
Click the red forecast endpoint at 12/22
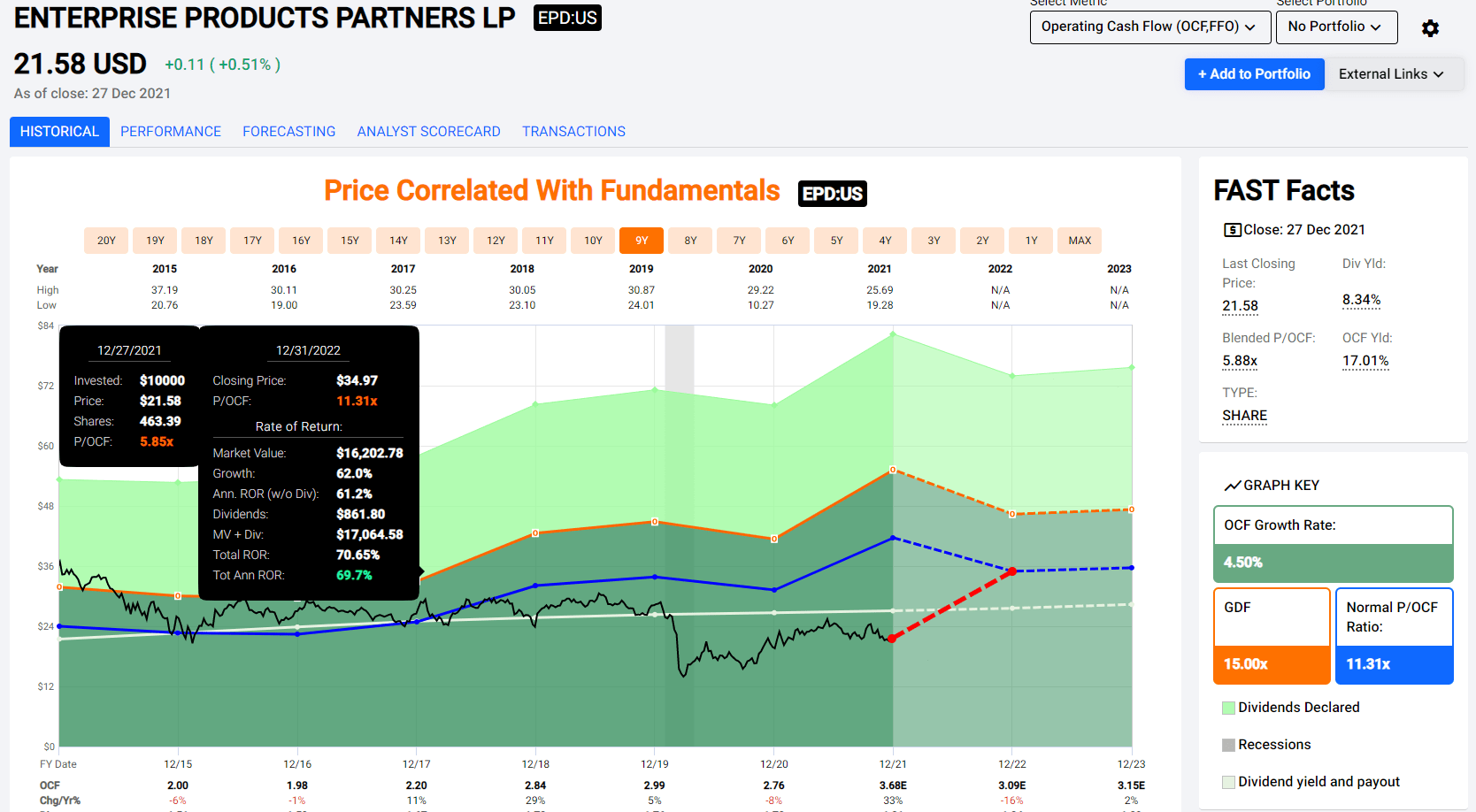pos(1012,571)
